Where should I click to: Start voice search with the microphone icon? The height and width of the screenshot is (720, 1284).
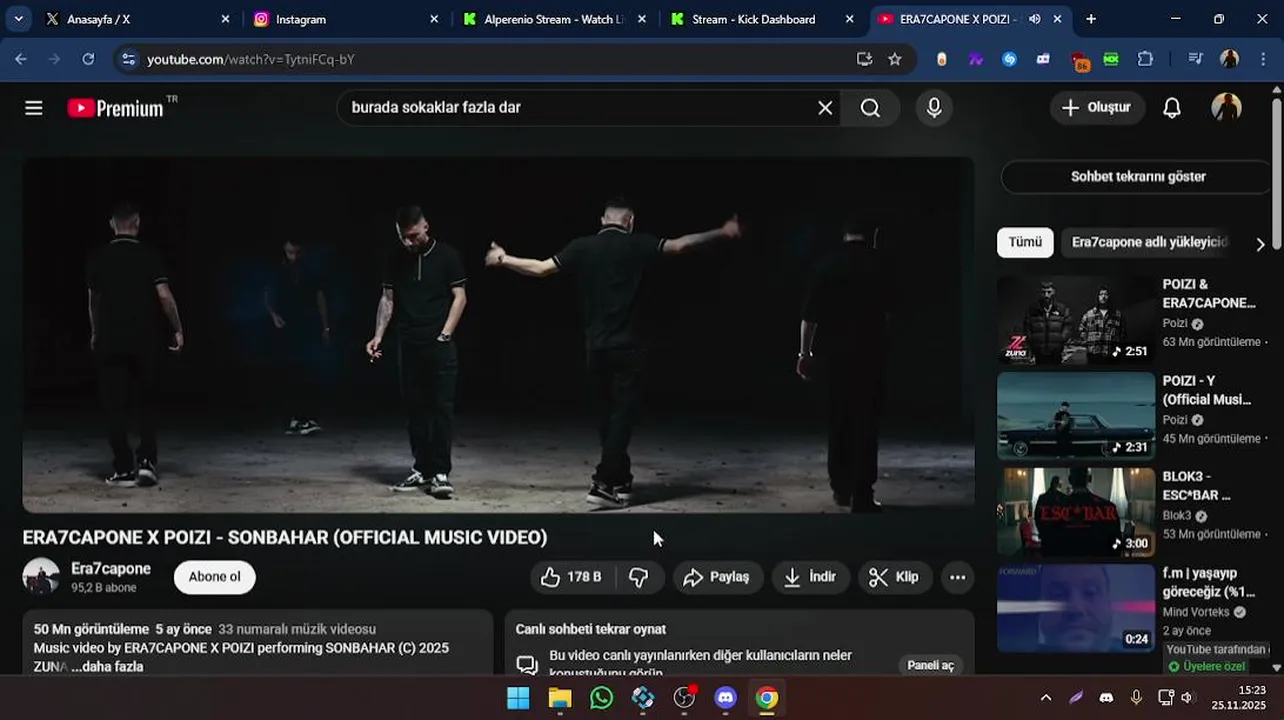[934, 108]
